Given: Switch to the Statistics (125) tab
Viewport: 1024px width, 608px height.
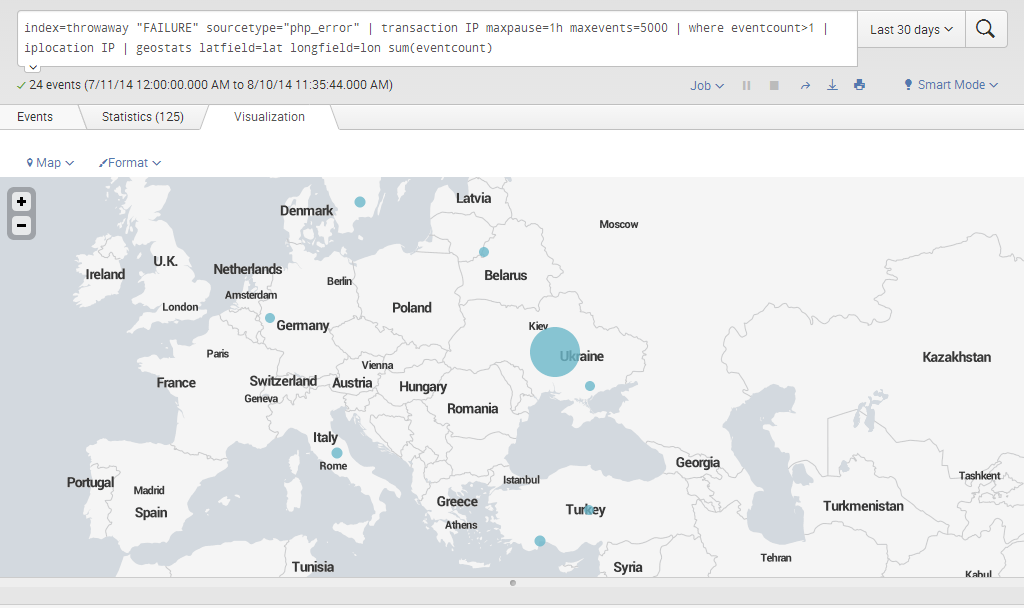Looking at the screenshot, I should click(142, 117).
